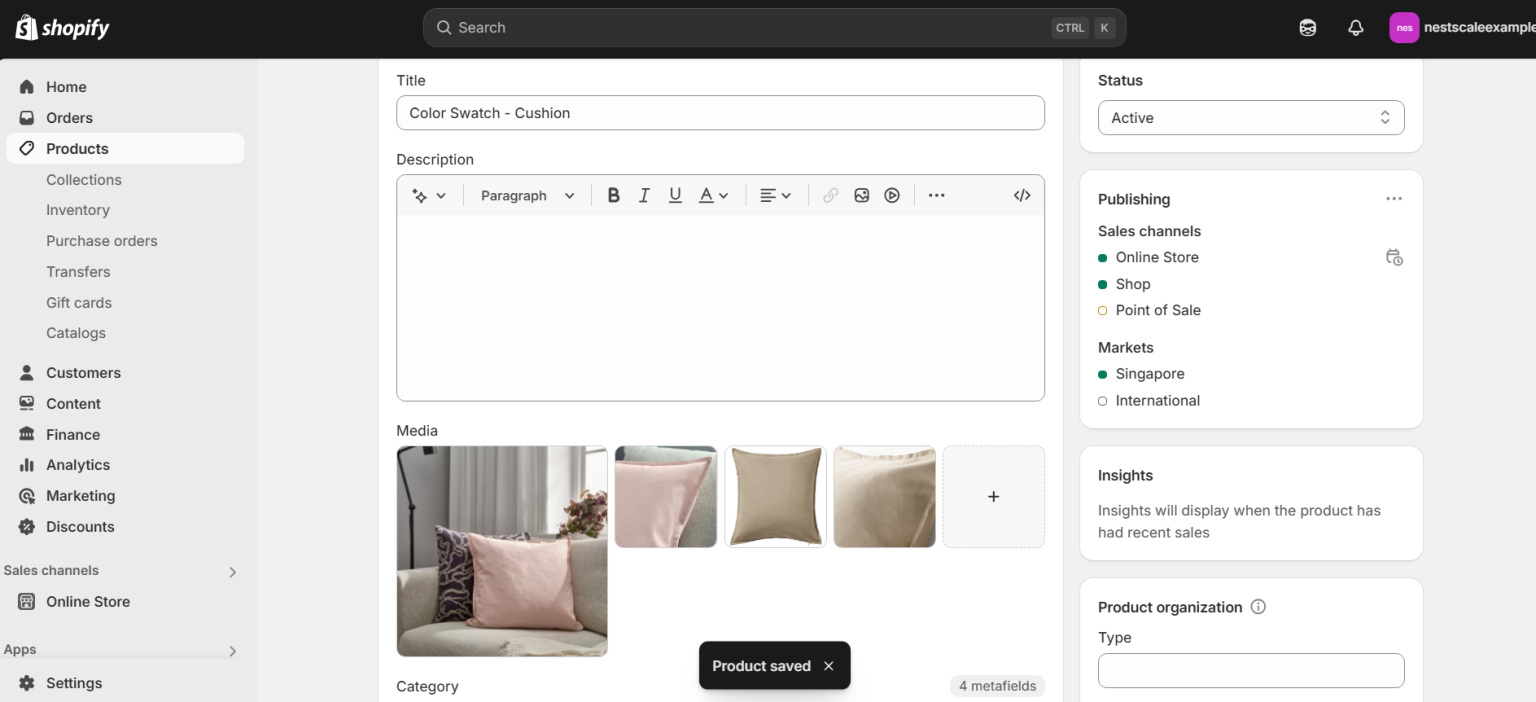Open the text alignment dropdown

pyautogui.click(x=775, y=195)
